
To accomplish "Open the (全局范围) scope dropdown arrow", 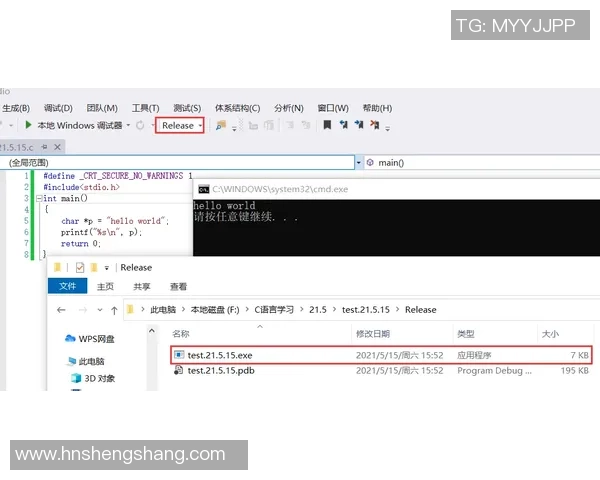I will tap(359, 163).
